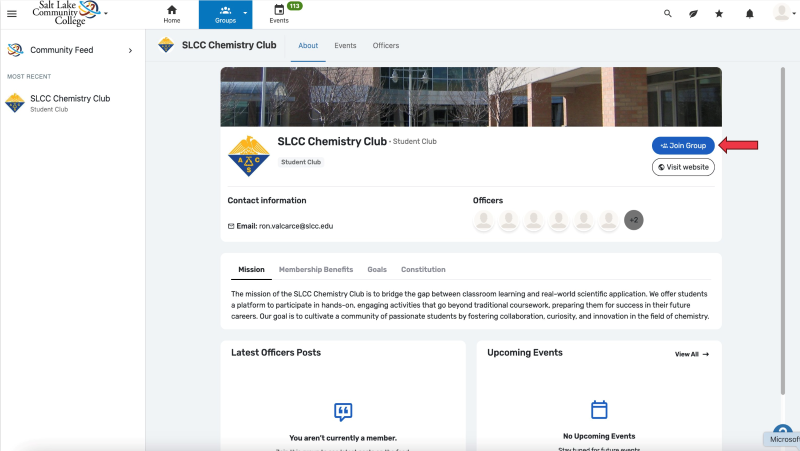Open dropdown next to Salt Lake logo
Image resolution: width=800 pixels, height=451 pixels.
tap(106, 14)
